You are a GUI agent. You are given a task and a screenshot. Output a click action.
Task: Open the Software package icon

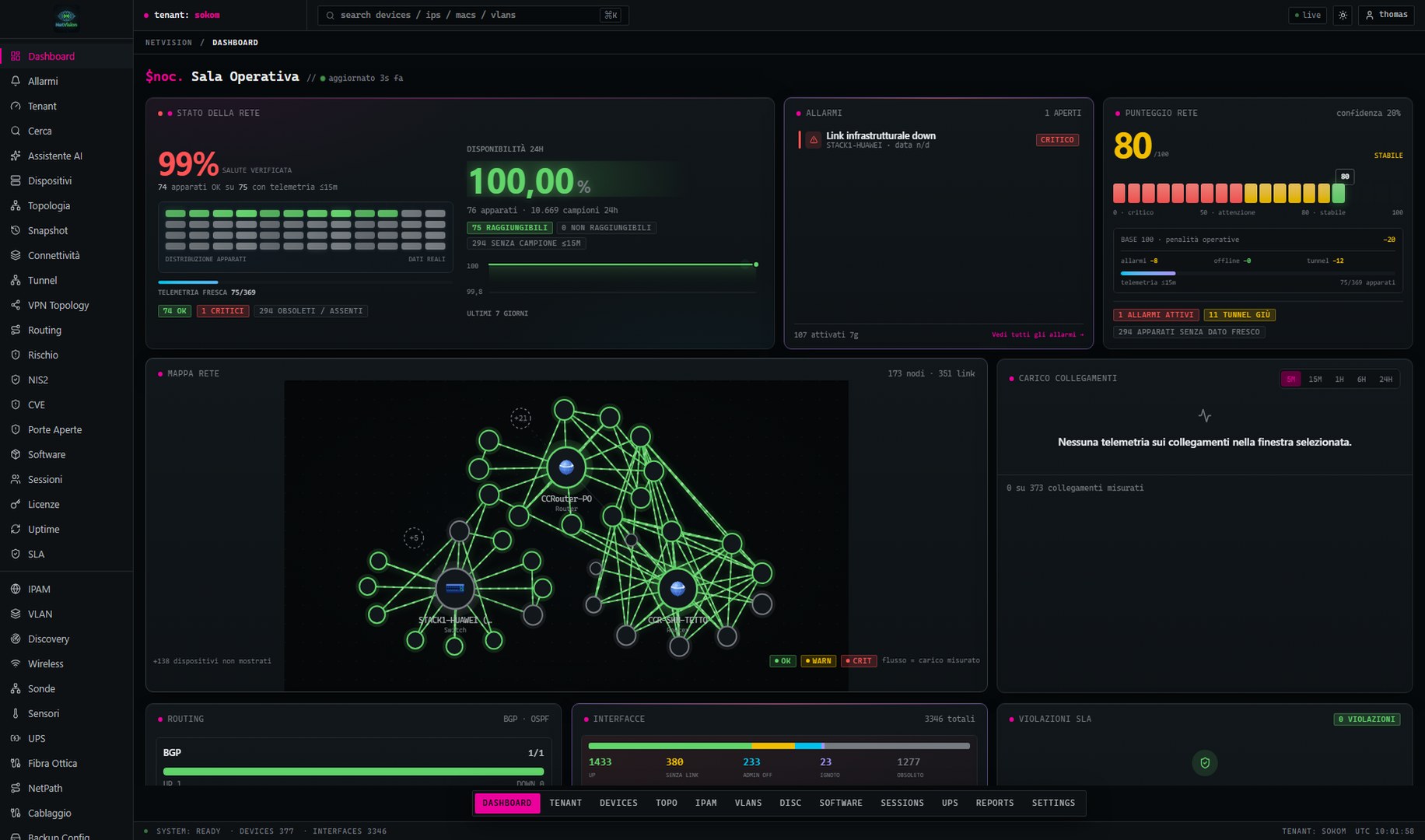point(16,454)
